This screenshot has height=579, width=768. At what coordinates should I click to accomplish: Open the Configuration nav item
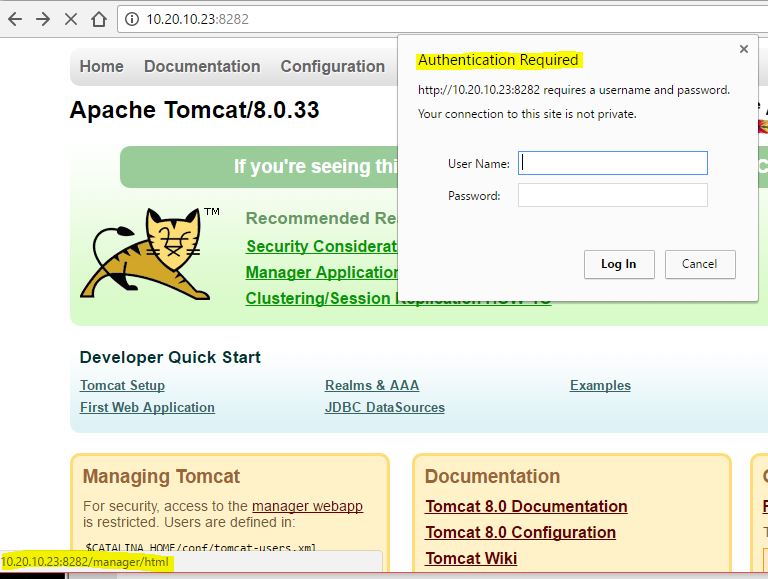[332, 67]
